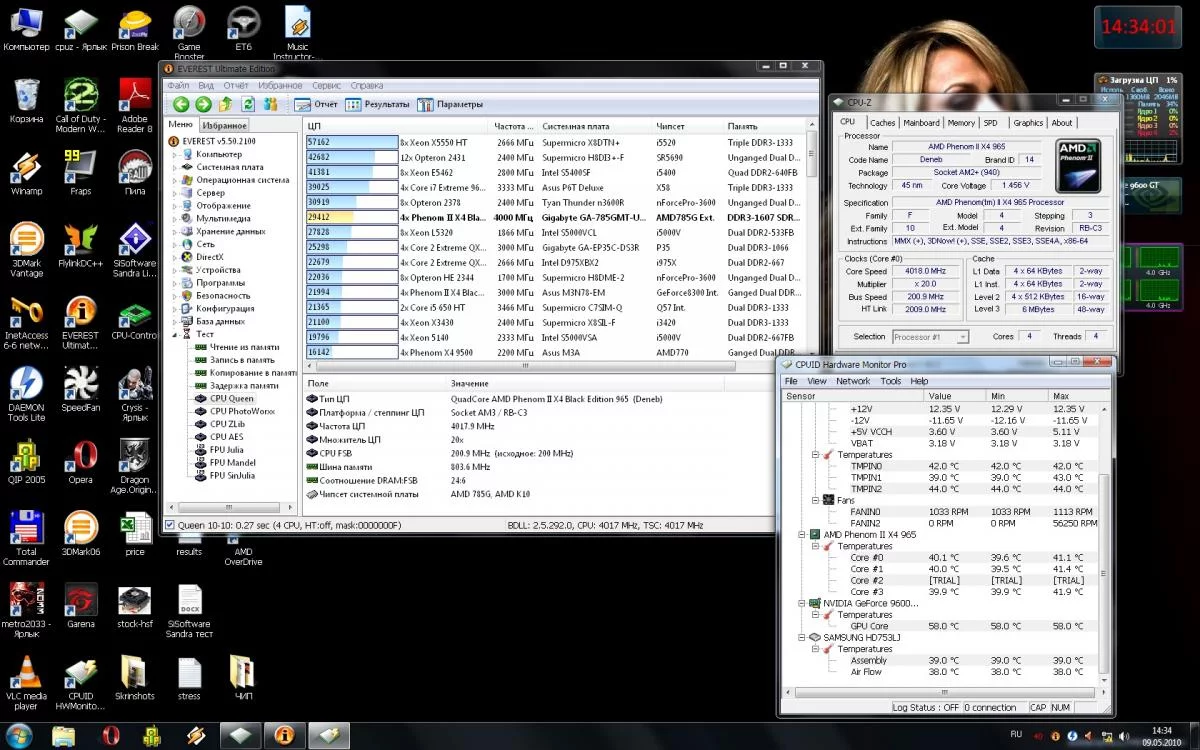
Task: Click the Windows Start button
Action: (x=18, y=735)
